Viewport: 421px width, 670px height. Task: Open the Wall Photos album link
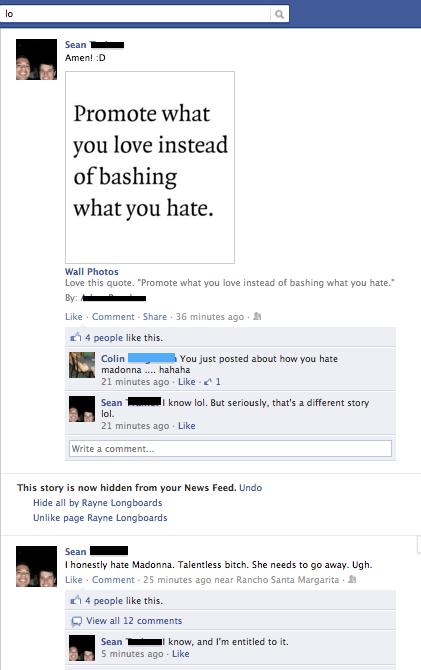(91, 272)
